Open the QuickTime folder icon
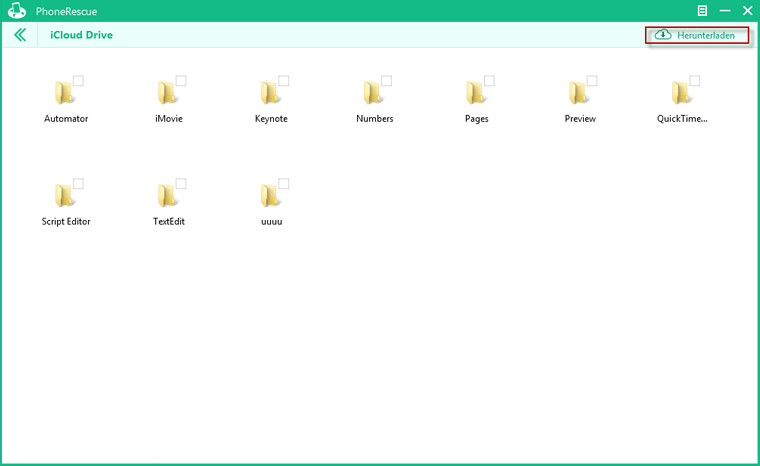760x466 pixels. tap(681, 93)
